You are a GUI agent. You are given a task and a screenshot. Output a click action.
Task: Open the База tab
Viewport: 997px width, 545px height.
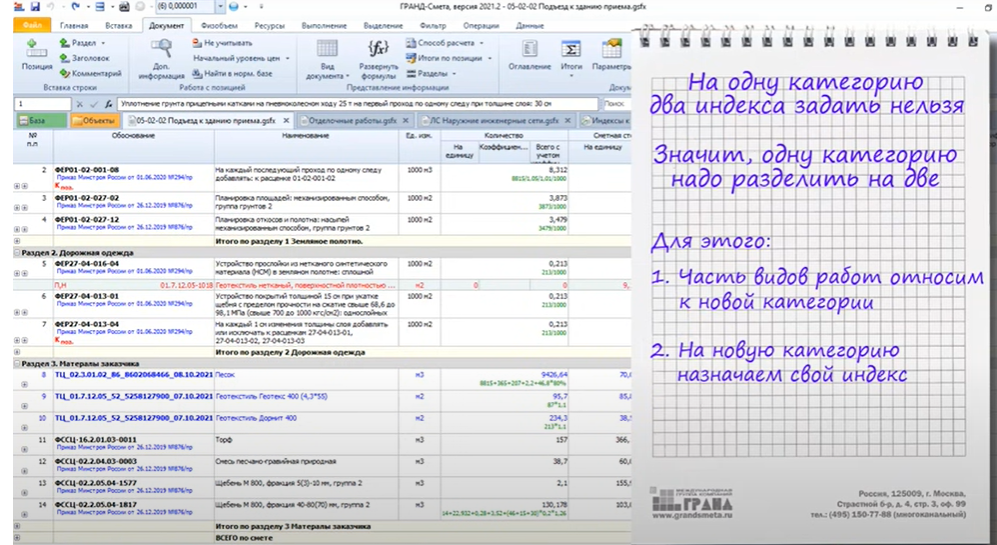click(x=40, y=120)
